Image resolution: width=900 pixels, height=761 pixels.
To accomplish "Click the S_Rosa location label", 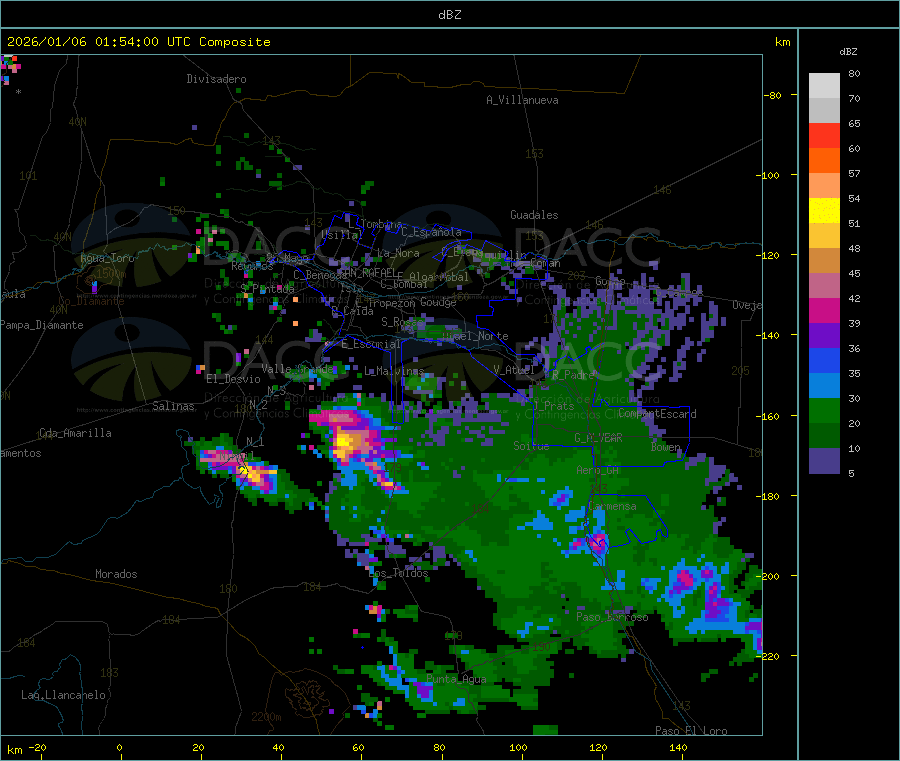I will pos(402,322).
